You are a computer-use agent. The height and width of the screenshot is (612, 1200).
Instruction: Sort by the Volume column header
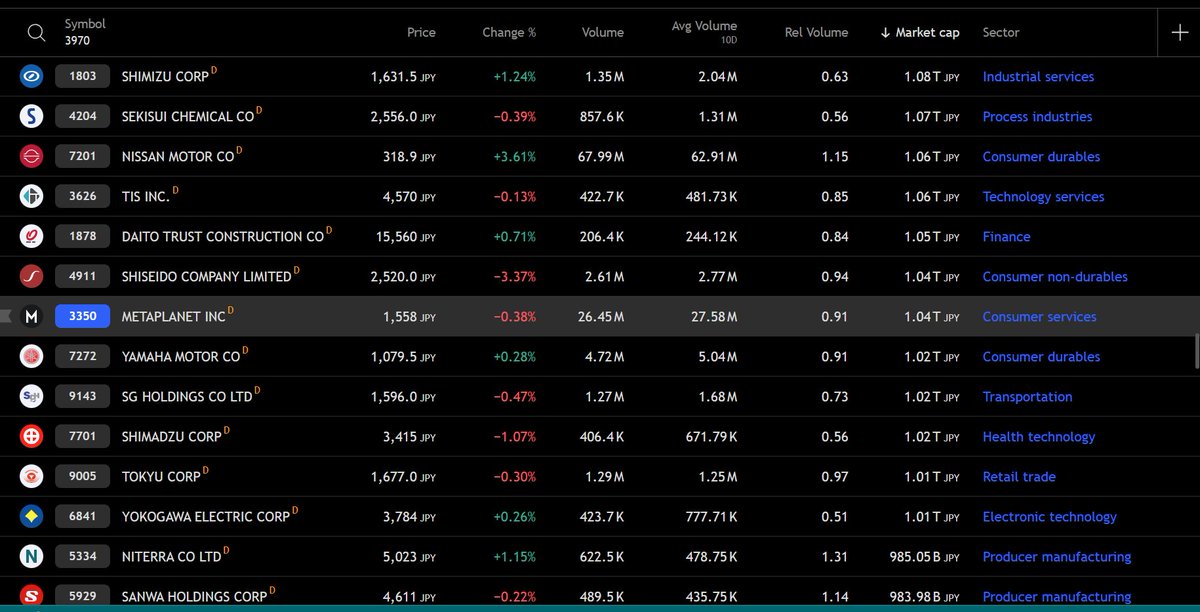(603, 32)
